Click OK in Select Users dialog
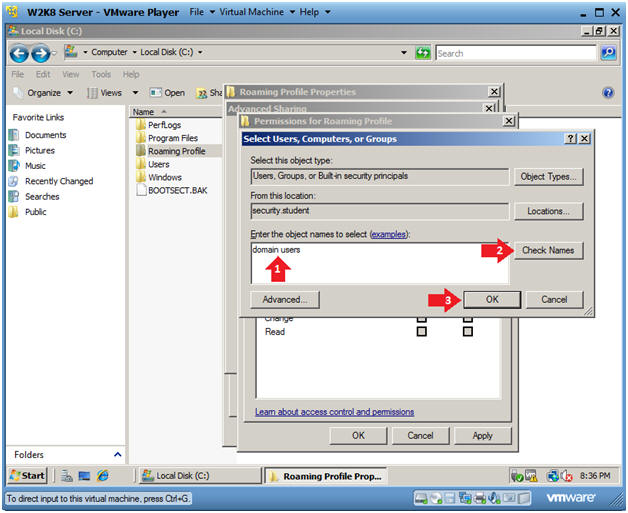The width and height of the screenshot is (628, 513). (492, 299)
